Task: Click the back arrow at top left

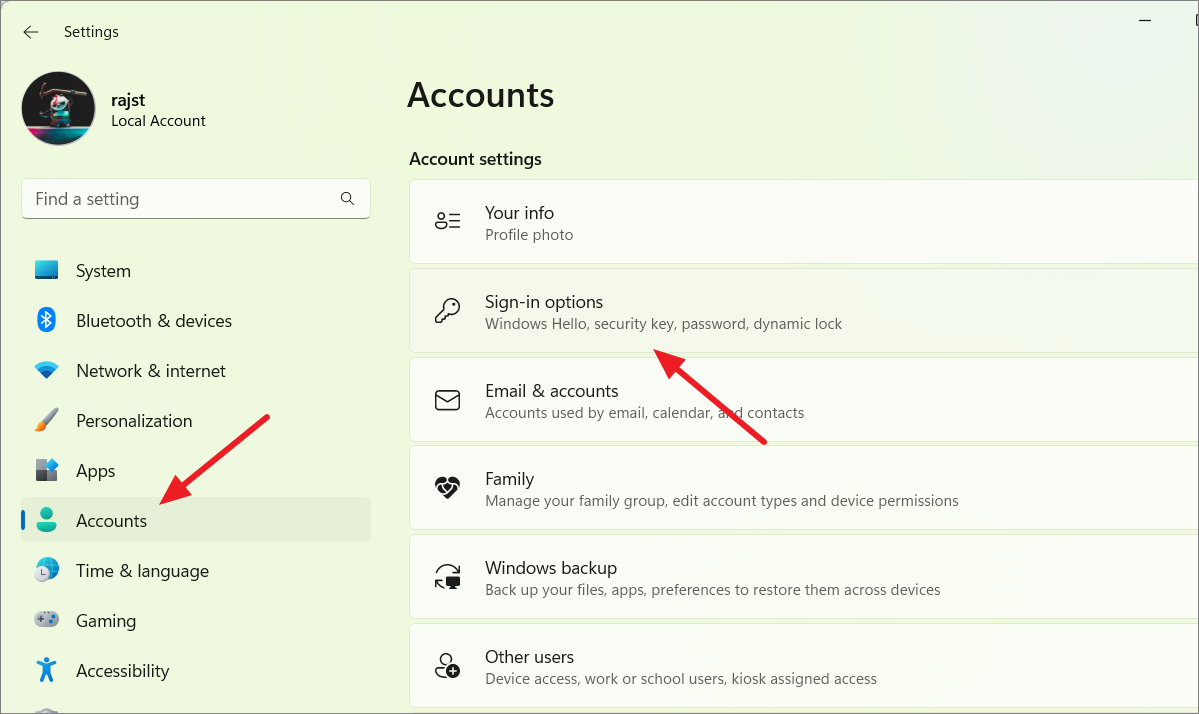Action: (x=30, y=31)
